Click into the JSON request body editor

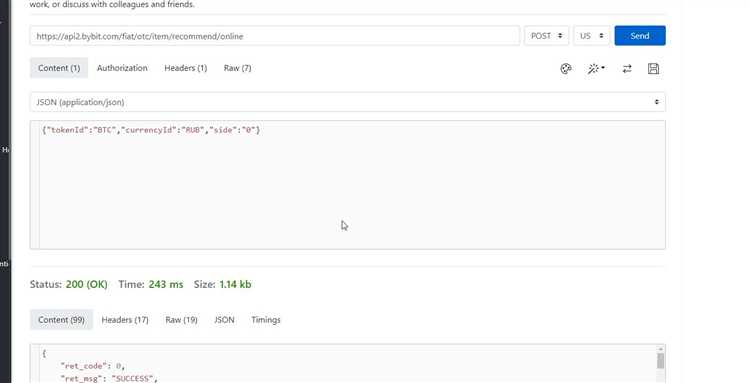pyautogui.click(x=347, y=185)
